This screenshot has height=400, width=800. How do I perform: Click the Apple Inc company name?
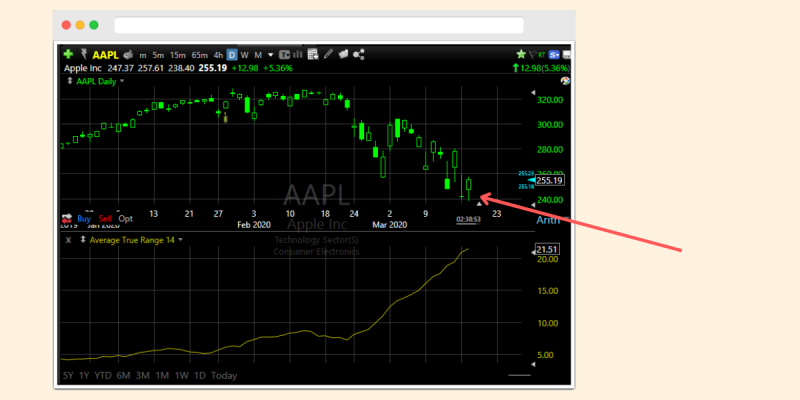[x=83, y=68]
